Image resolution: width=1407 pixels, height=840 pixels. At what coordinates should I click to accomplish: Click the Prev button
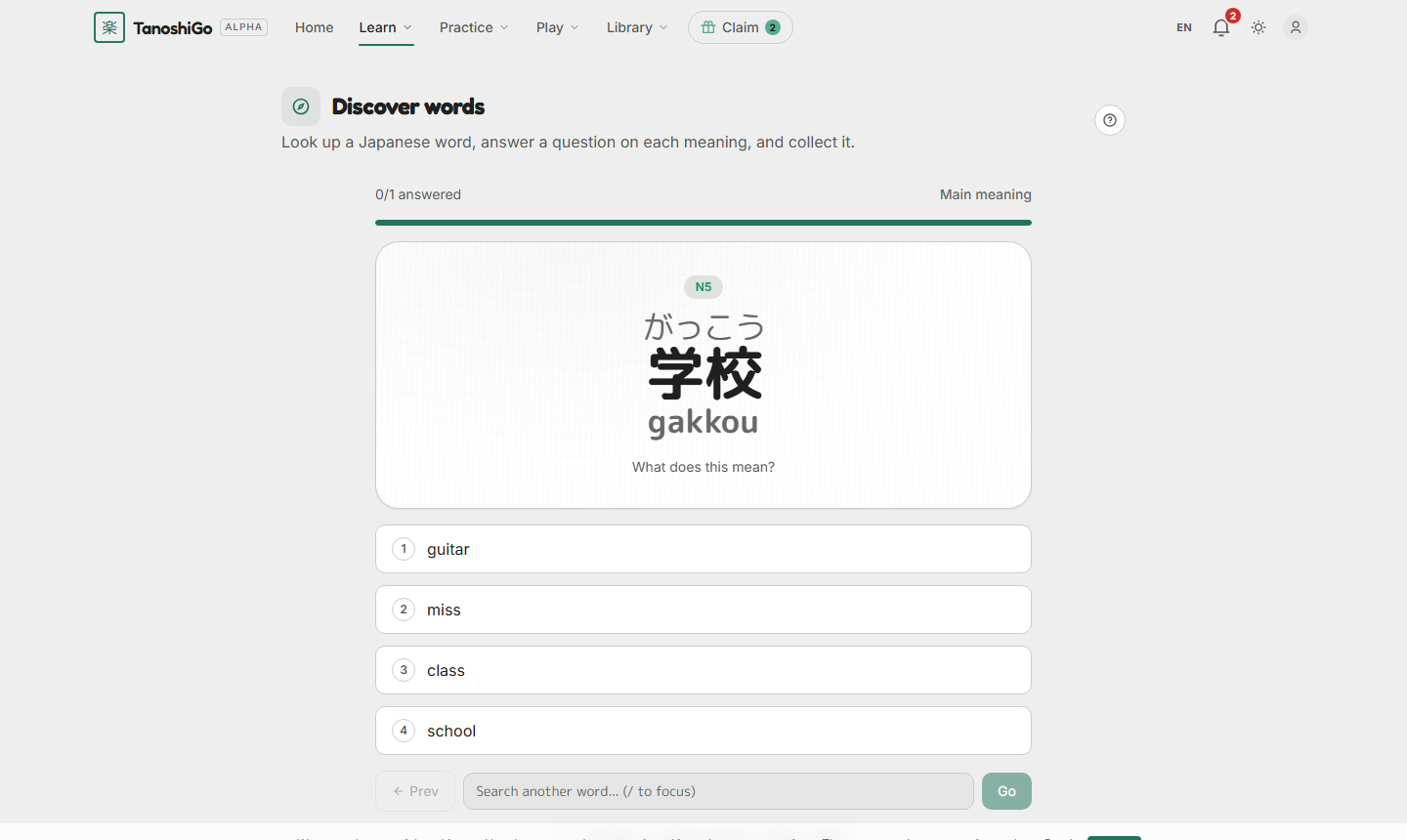click(x=415, y=791)
